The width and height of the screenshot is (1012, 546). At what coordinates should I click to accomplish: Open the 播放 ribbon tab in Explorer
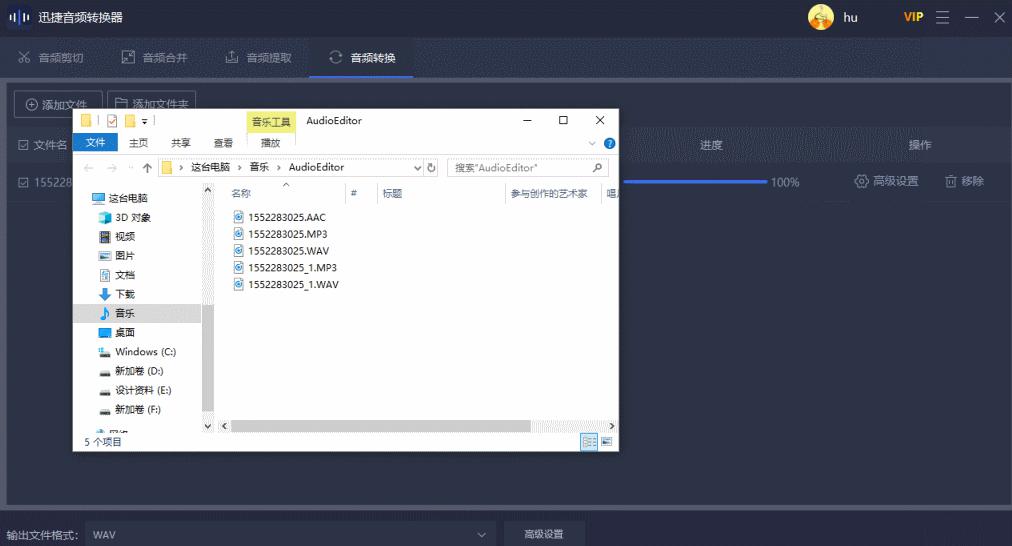(x=270, y=143)
